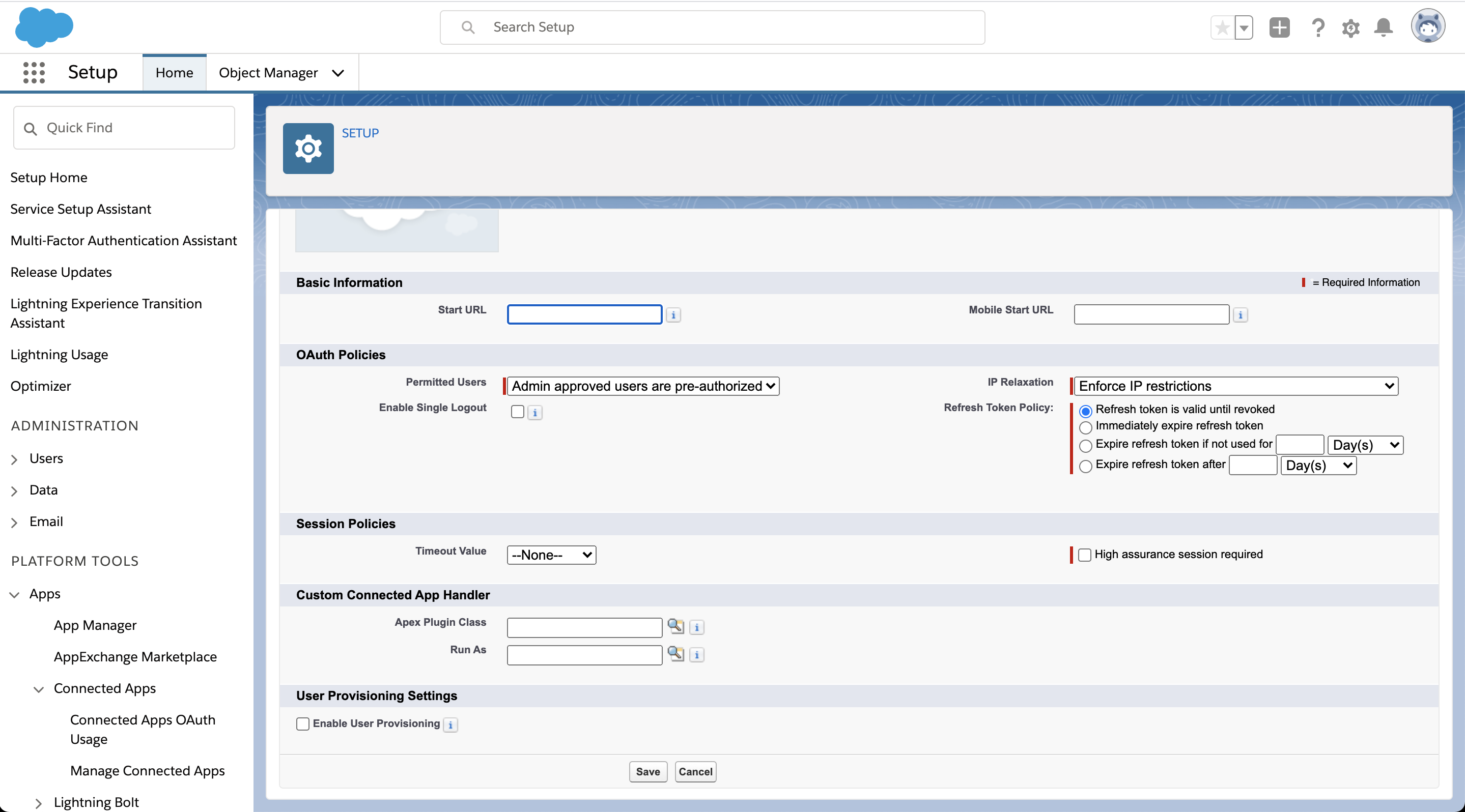Open Optimizer in sidebar
Screen dimensions: 1465x812
41,386
